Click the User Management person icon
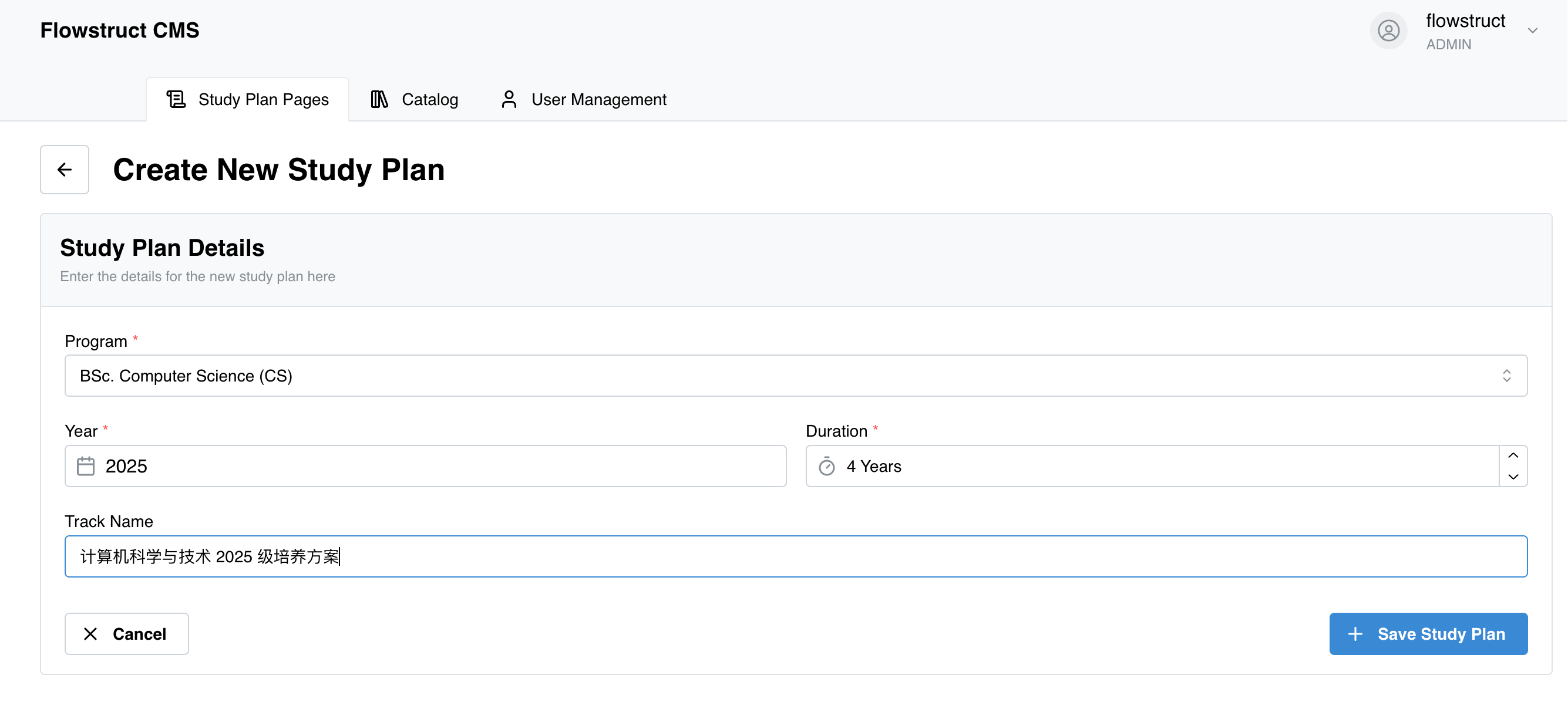 509,99
